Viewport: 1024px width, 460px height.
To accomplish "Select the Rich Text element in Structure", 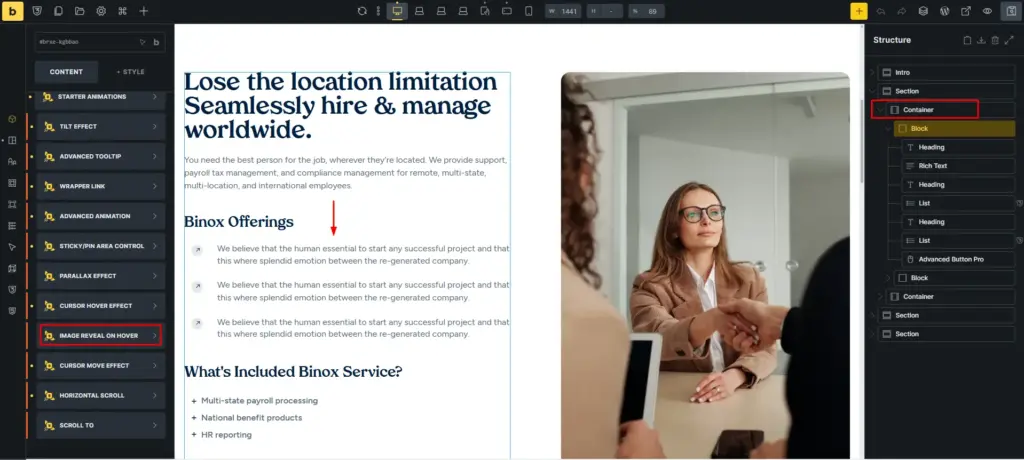I will point(958,166).
